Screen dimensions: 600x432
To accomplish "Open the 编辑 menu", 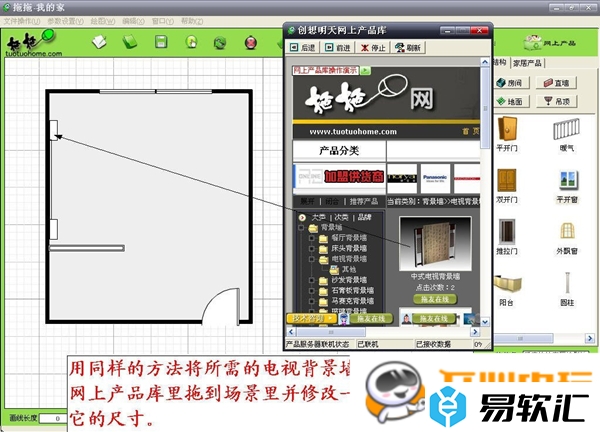I will pos(133,21).
